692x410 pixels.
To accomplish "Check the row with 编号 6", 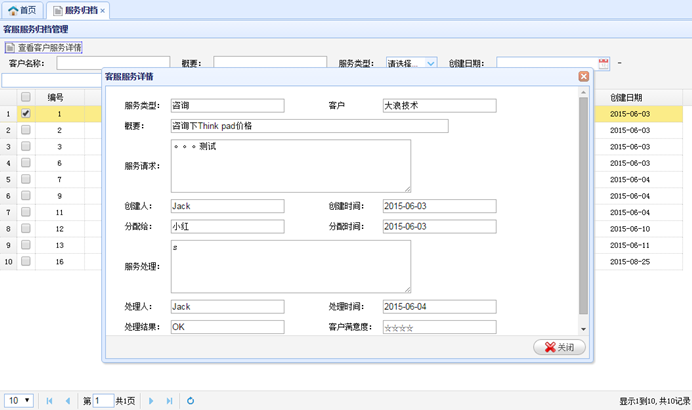I will (x=26, y=163).
